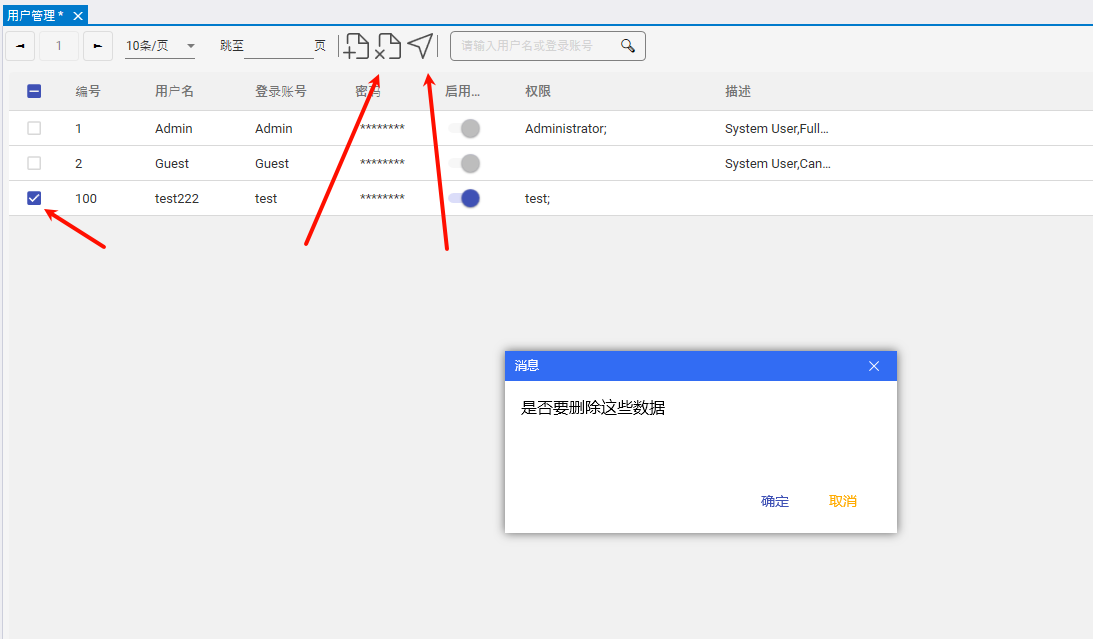
Task: Toggle the enable switch for Guest
Action: point(464,163)
